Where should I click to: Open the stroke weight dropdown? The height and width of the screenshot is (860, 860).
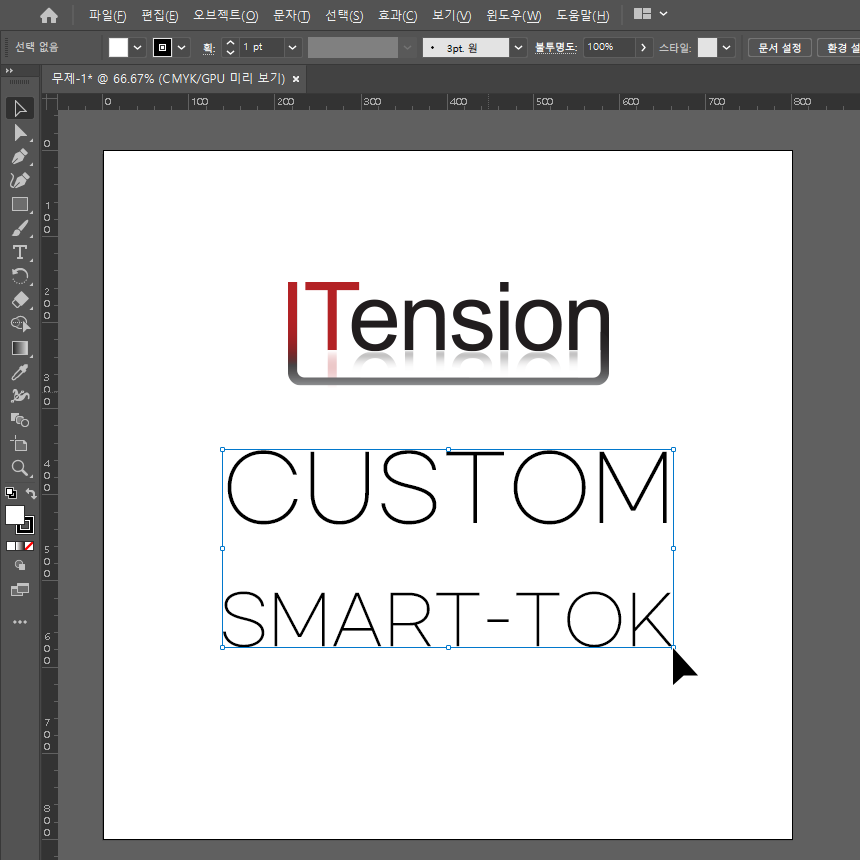[x=292, y=47]
